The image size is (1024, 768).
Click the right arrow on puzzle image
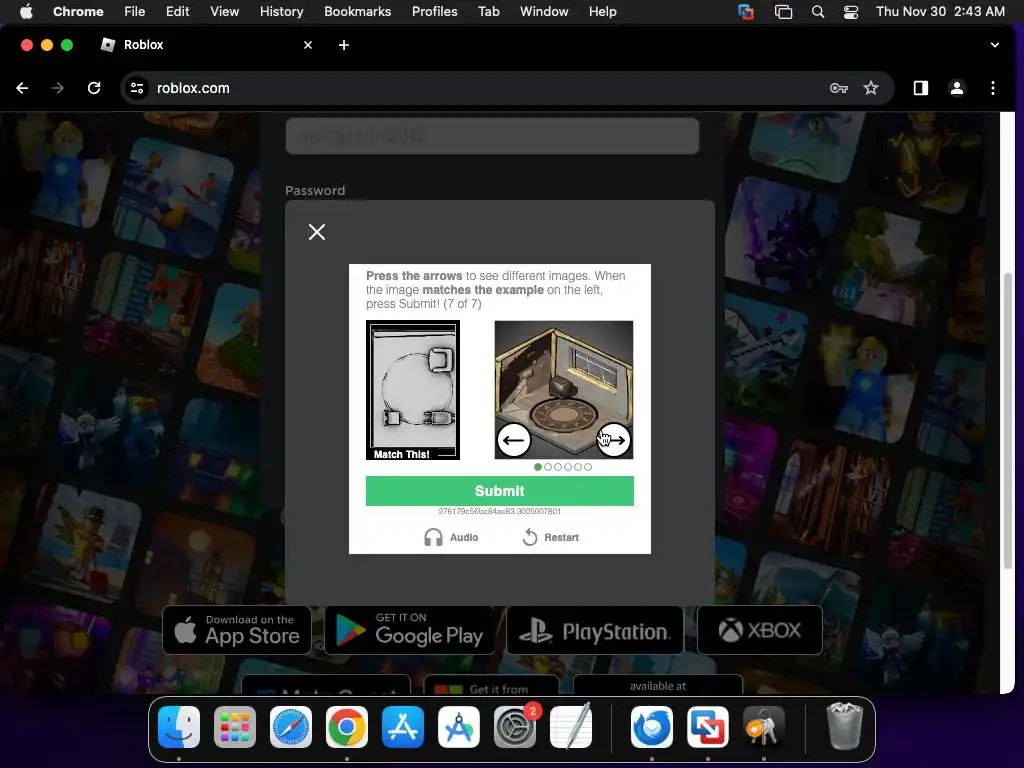614,440
